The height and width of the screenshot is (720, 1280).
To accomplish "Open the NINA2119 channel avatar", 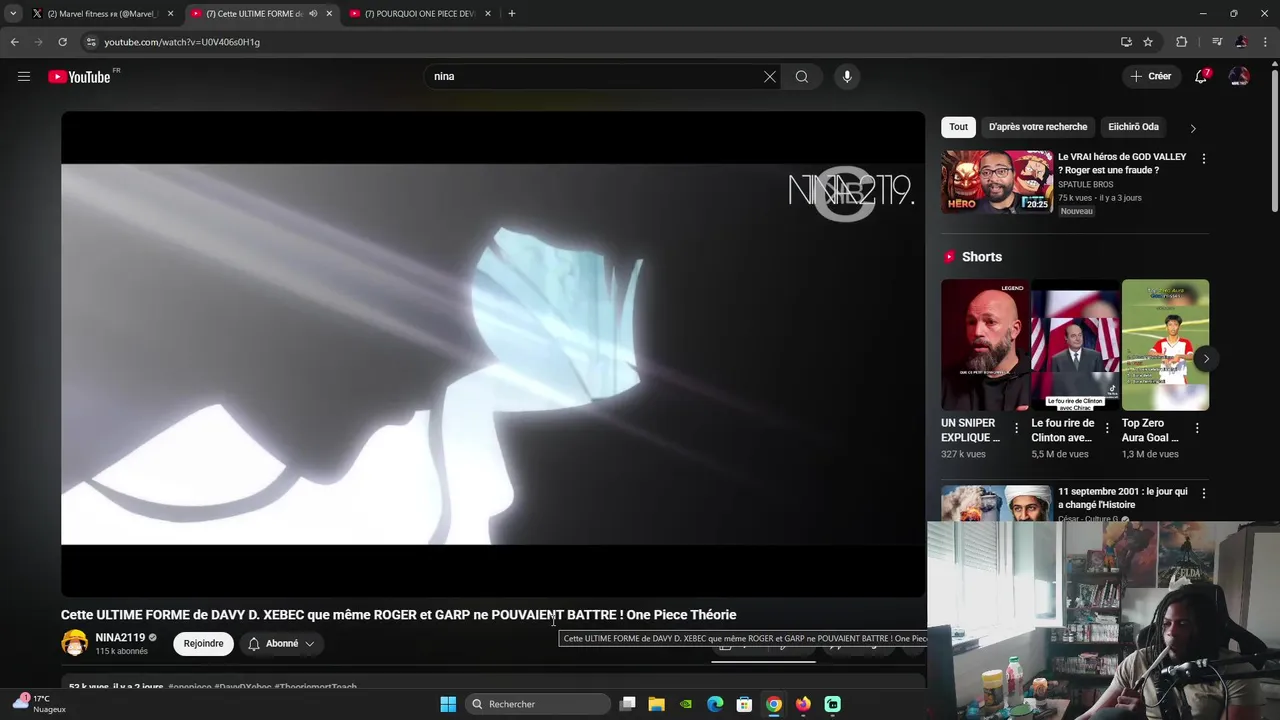I will 75,643.
